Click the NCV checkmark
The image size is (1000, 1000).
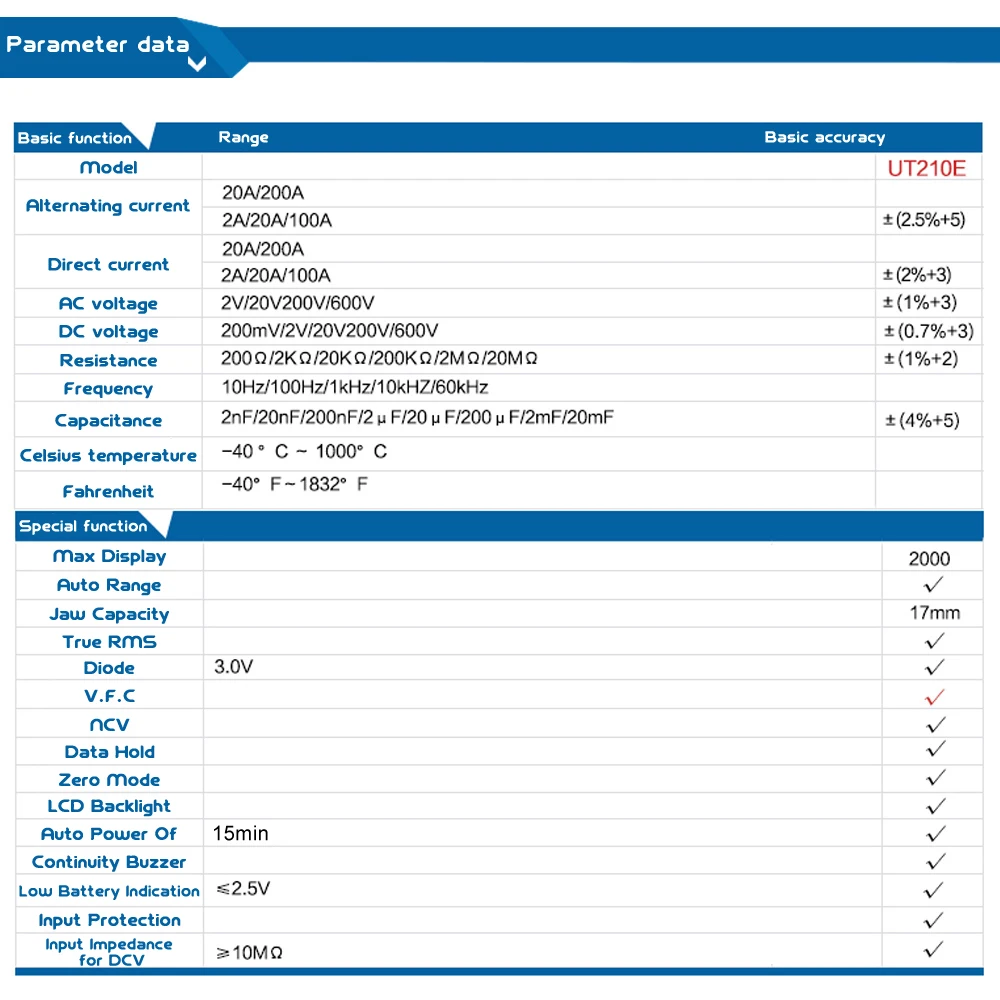coord(936,725)
